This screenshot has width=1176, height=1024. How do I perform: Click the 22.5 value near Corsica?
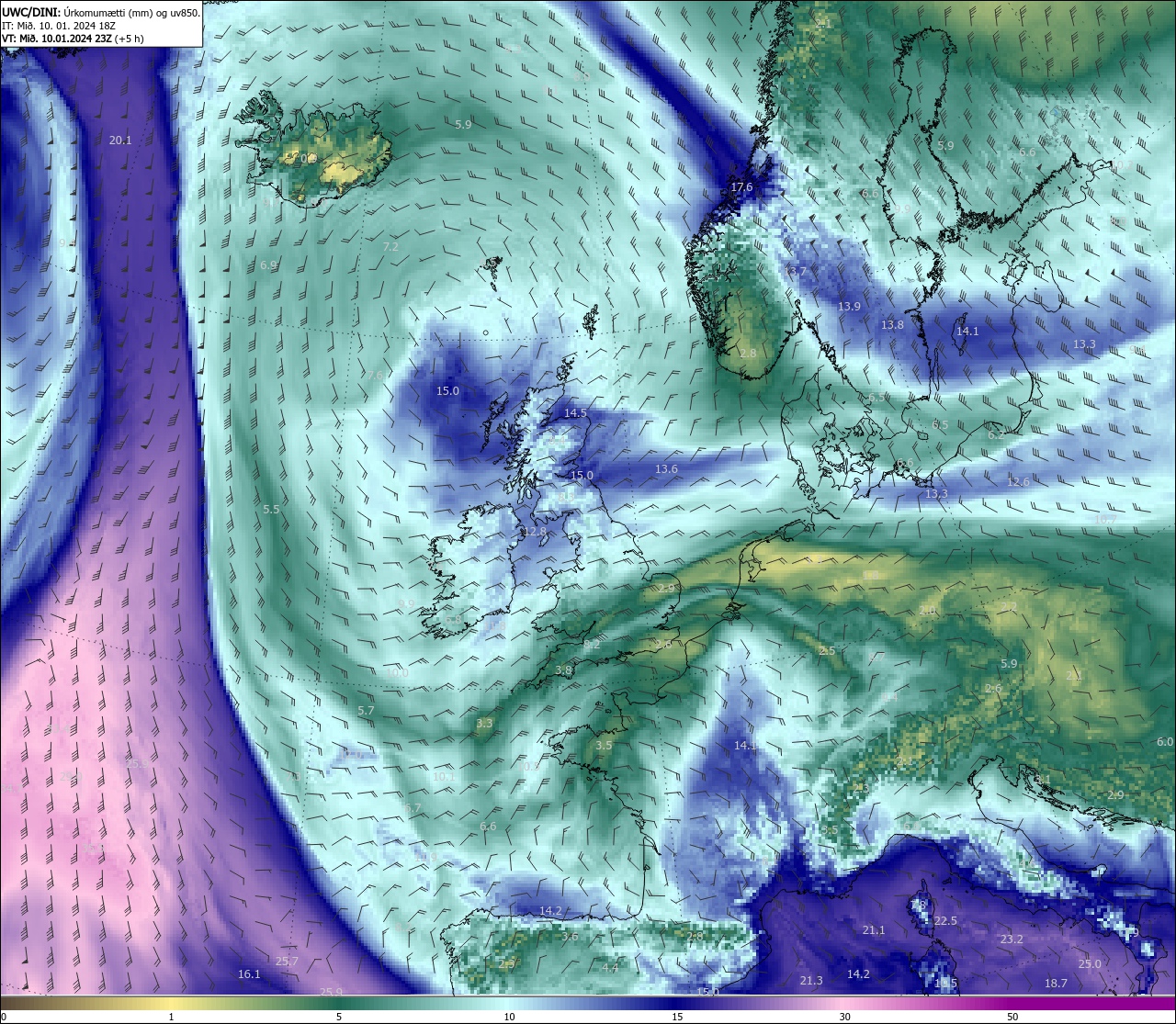click(x=945, y=921)
